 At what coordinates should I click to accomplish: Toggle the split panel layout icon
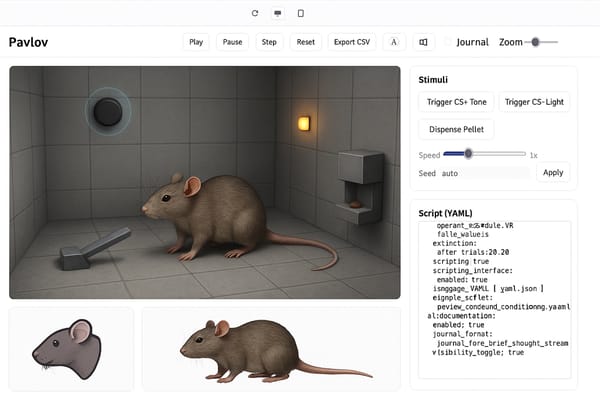click(423, 42)
